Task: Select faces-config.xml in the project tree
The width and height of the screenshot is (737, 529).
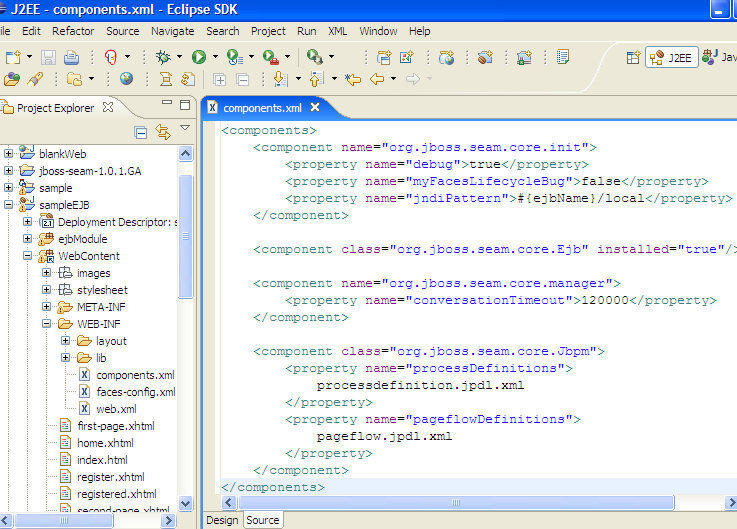Action: point(136,392)
